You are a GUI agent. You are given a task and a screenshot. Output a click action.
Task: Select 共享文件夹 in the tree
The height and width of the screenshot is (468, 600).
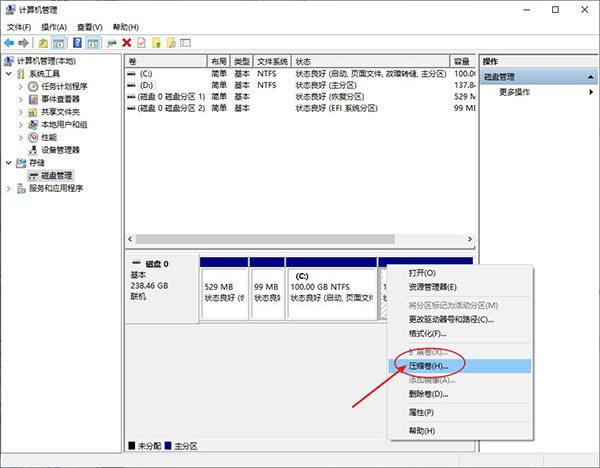pos(60,112)
